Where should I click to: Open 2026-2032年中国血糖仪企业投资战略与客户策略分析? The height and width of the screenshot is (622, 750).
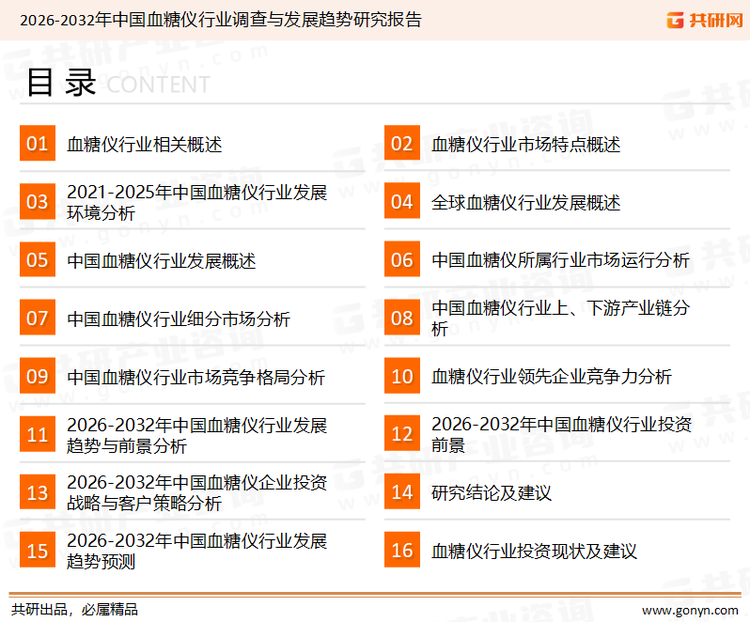pyautogui.click(x=197, y=492)
